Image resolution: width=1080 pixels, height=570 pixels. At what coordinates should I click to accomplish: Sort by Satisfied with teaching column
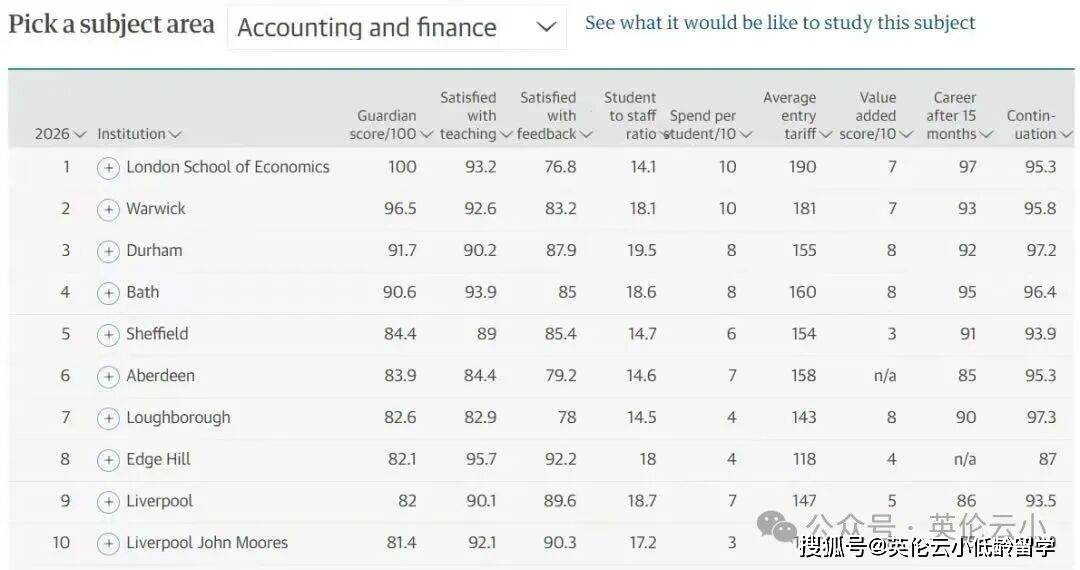click(475, 116)
